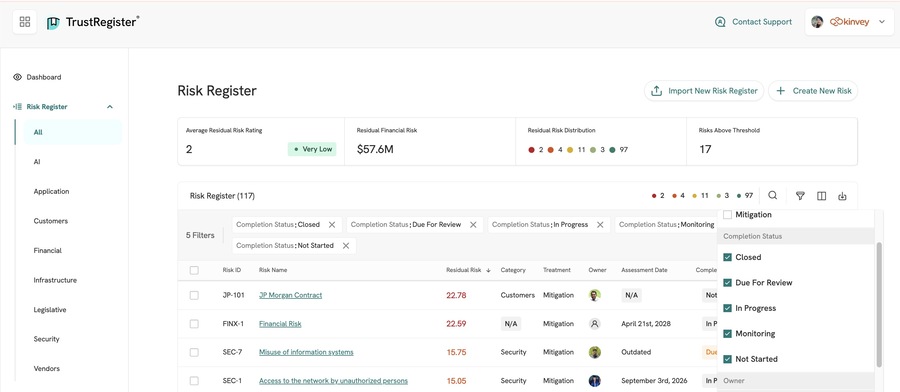
Task: Open the apps grid menu icon
Action: coord(25,22)
